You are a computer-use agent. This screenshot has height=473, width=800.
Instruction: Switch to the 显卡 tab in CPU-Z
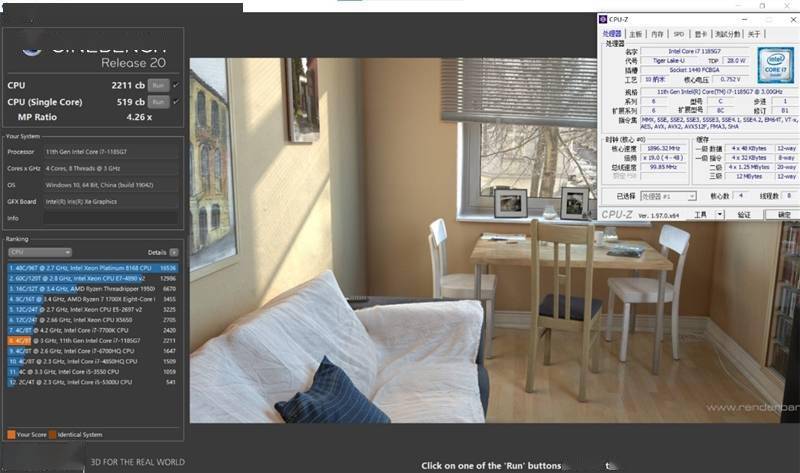(x=701, y=34)
